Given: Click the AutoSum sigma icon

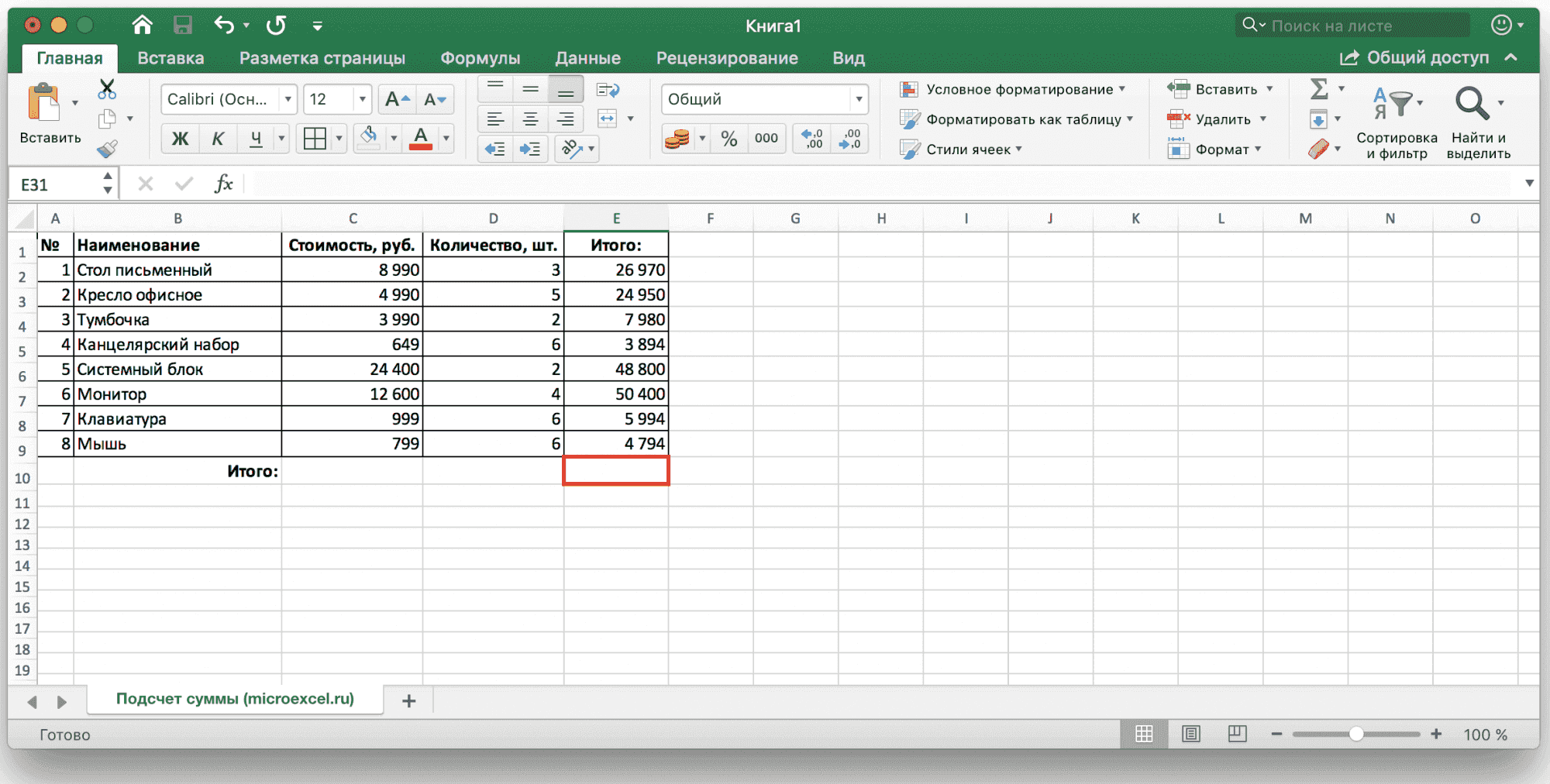Looking at the screenshot, I should tap(1319, 89).
